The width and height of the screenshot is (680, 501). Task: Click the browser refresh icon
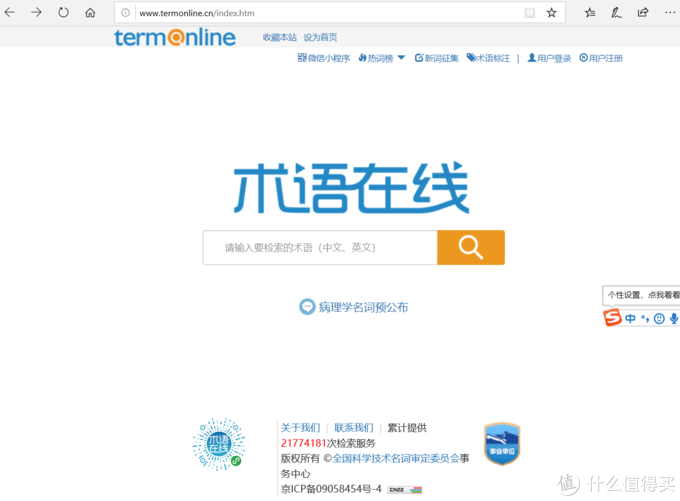63,13
